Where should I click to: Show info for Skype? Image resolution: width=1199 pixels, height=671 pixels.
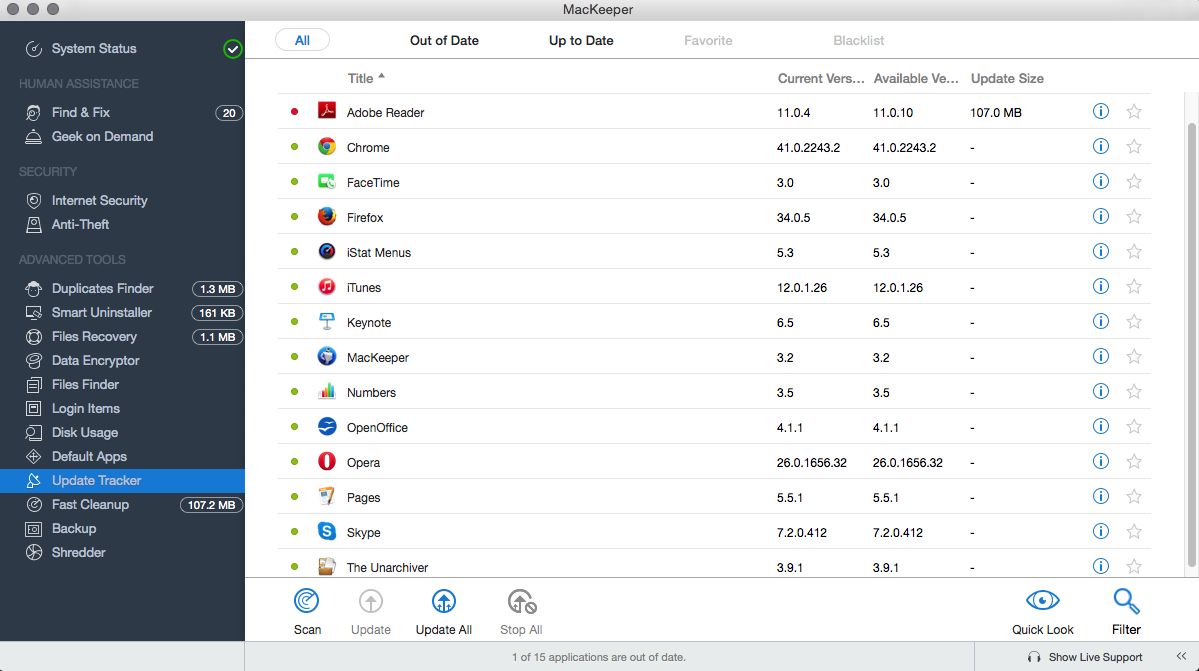1100,532
